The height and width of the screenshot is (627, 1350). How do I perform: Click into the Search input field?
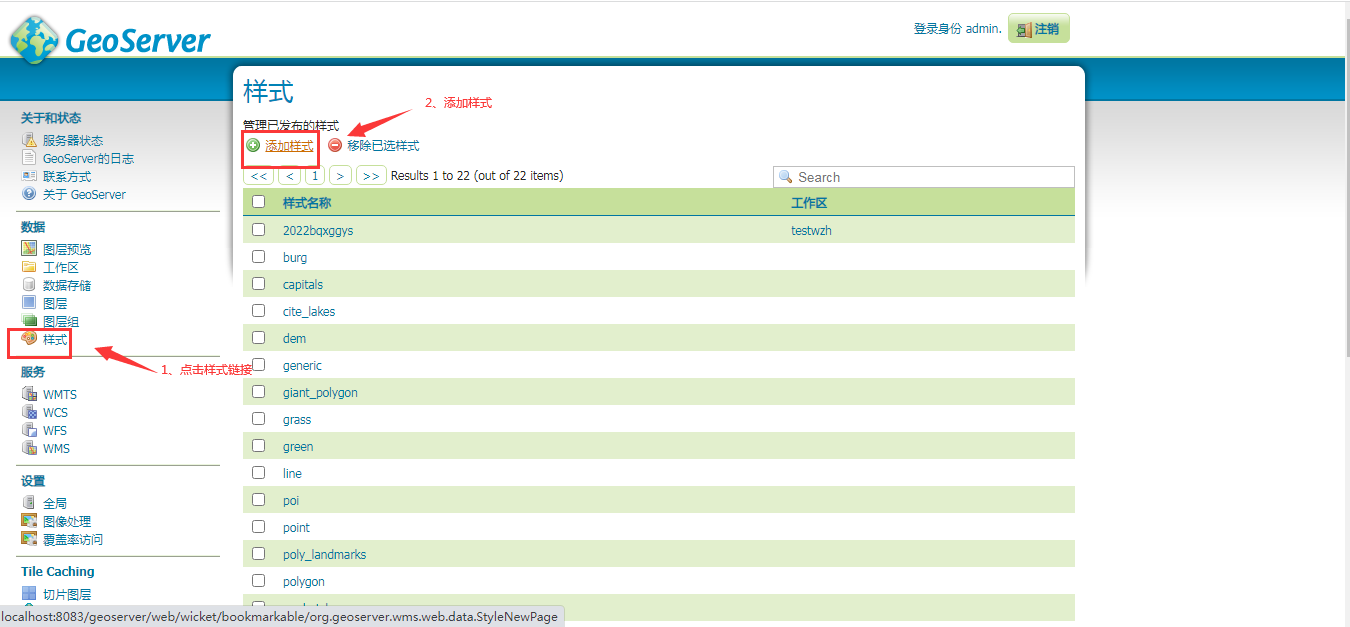tap(924, 177)
